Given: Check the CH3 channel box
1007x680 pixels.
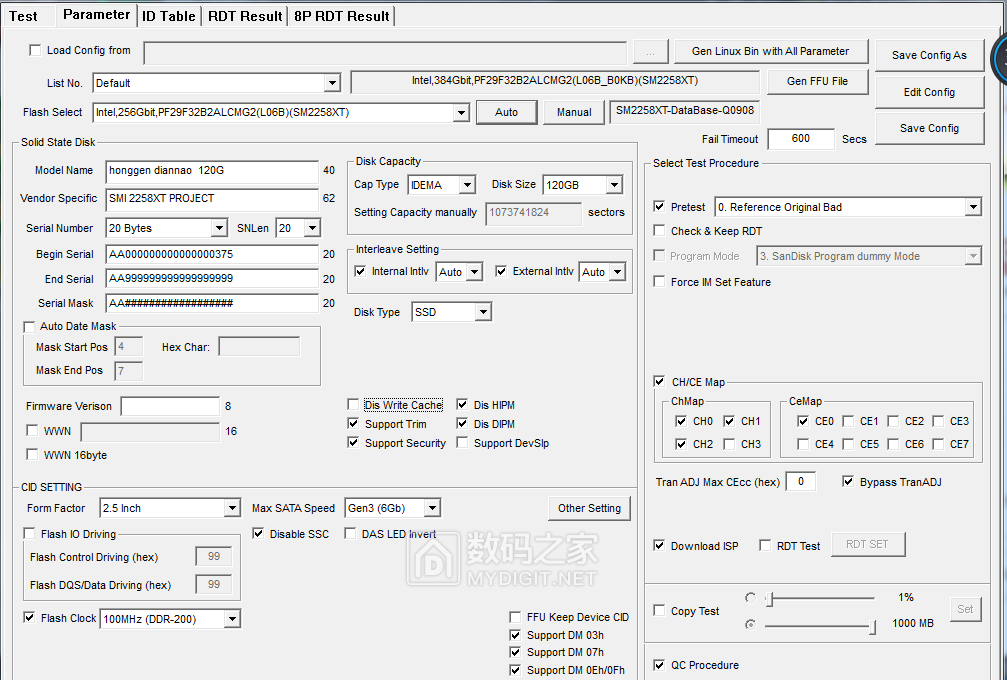Looking at the screenshot, I should [x=729, y=444].
